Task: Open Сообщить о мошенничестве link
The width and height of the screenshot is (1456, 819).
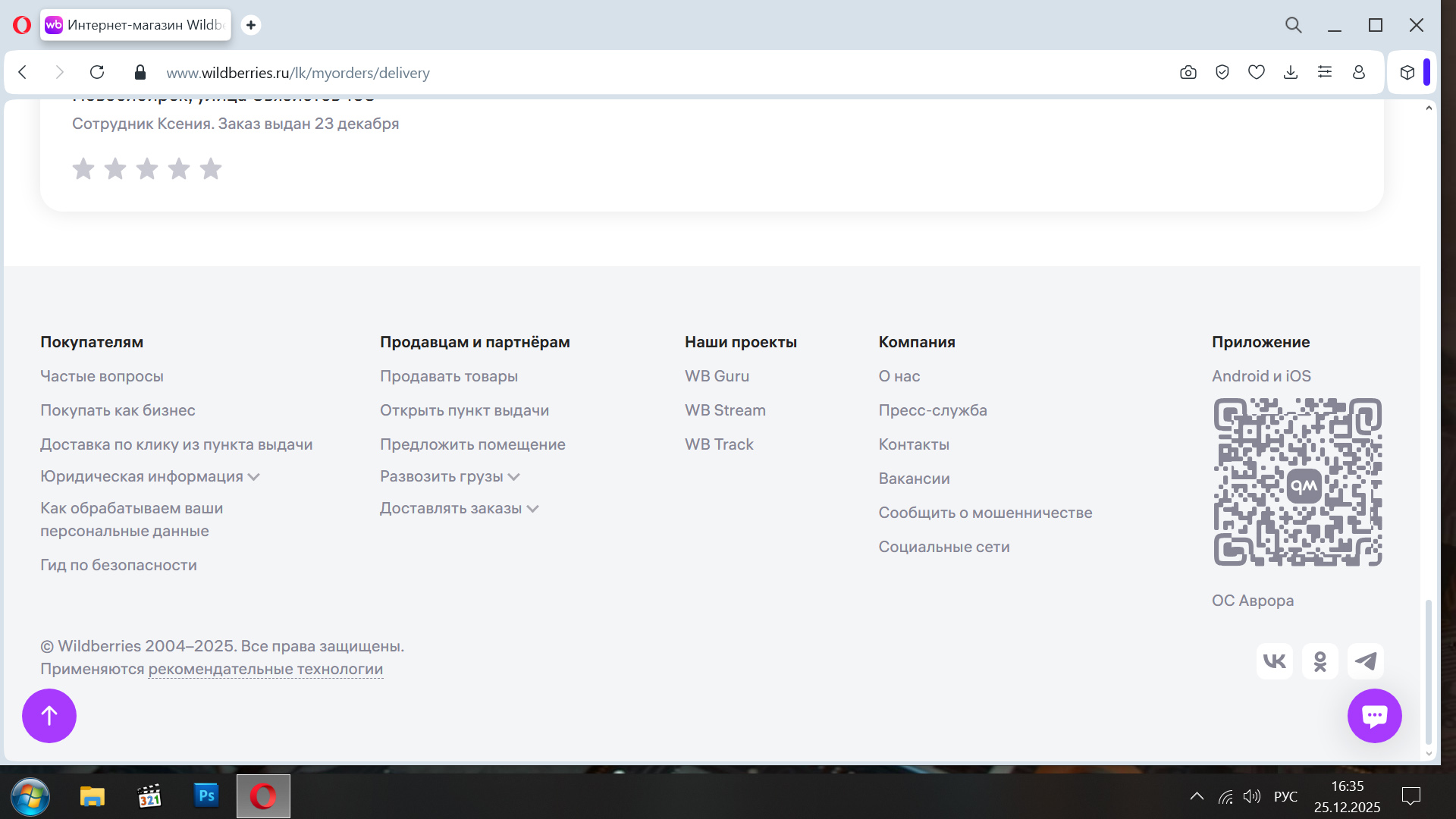Action: coord(985,513)
